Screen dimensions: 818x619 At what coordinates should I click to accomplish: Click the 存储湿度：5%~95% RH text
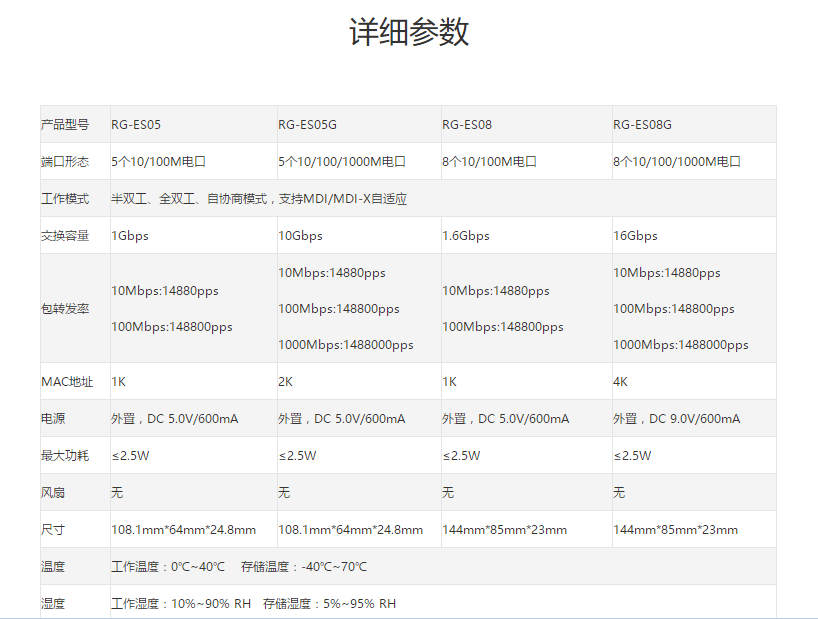click(330, 604)
